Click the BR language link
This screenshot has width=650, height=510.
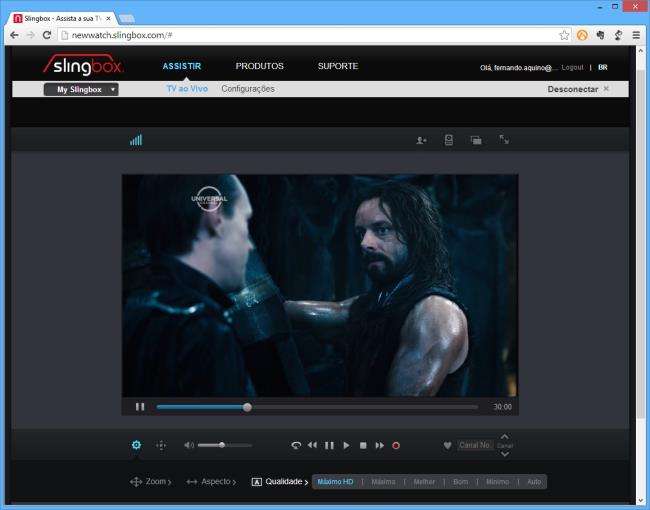point(603,67)
